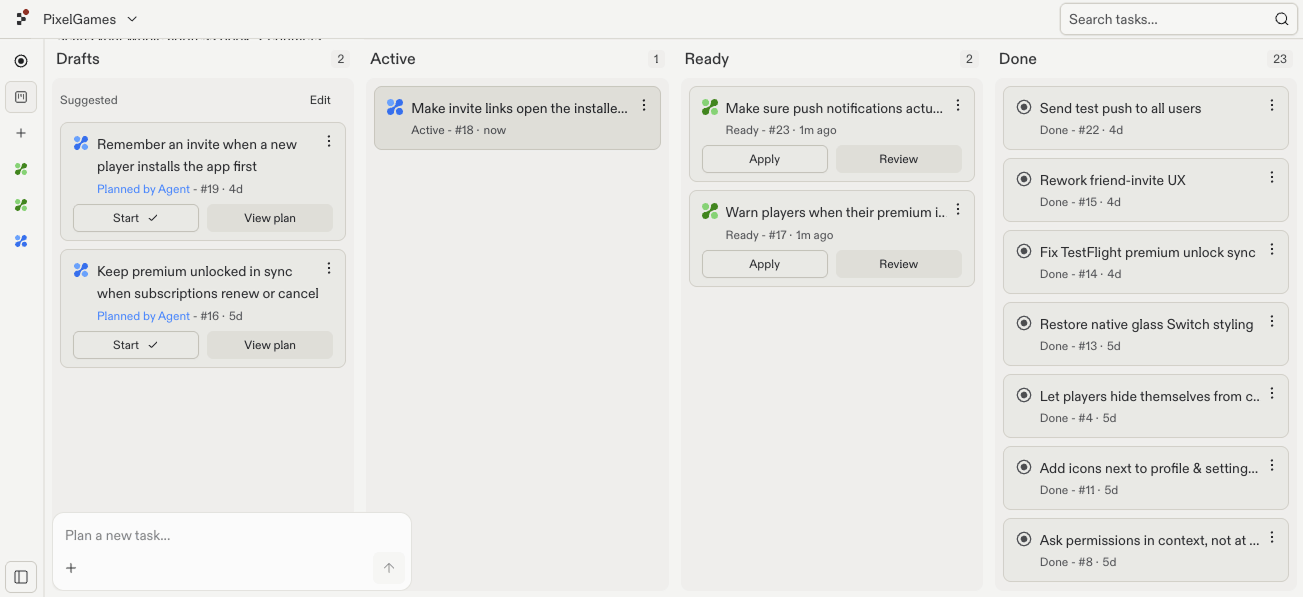
Task: Open the Start dropdown on task #16
Action: click(x=136, y=345)
